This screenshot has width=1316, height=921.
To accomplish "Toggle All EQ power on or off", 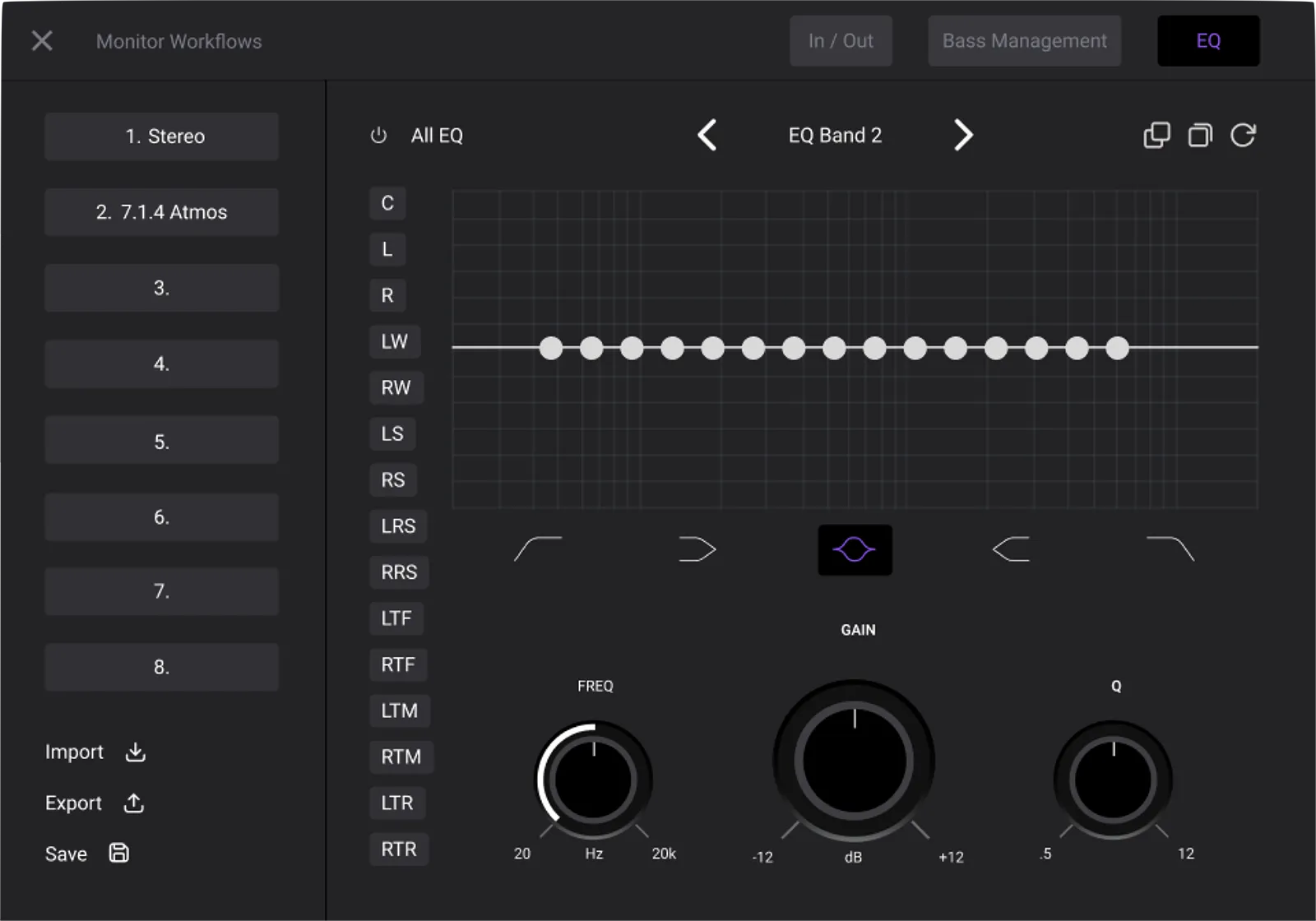I will [378, 136].
